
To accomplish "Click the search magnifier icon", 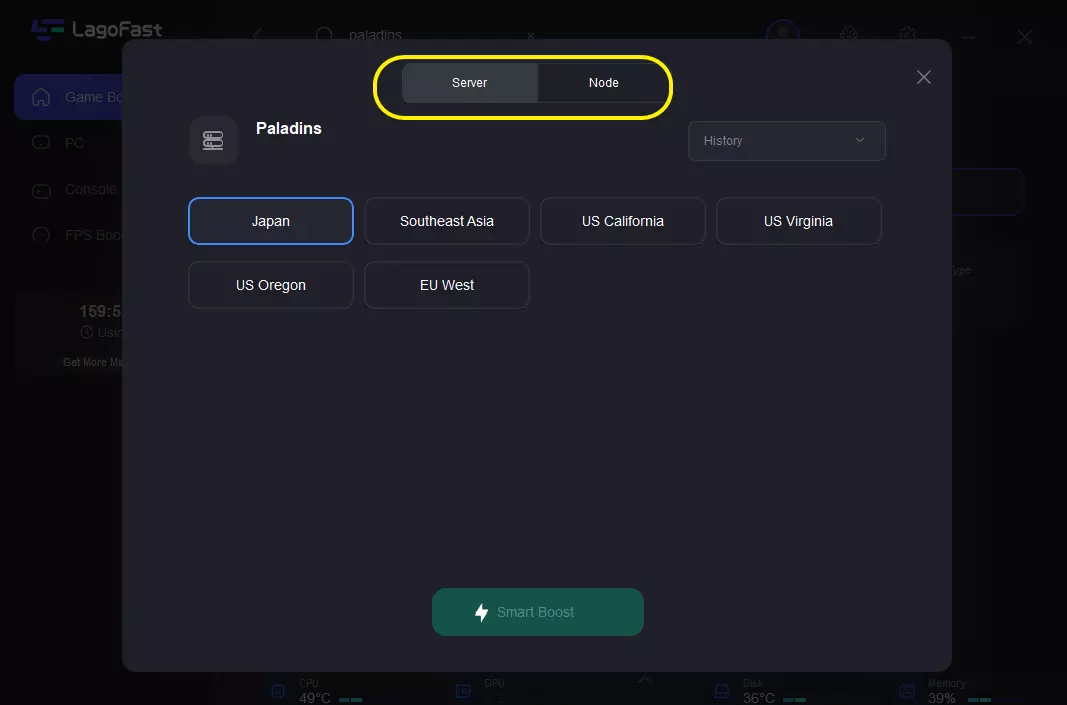I will tap(324, 35).
